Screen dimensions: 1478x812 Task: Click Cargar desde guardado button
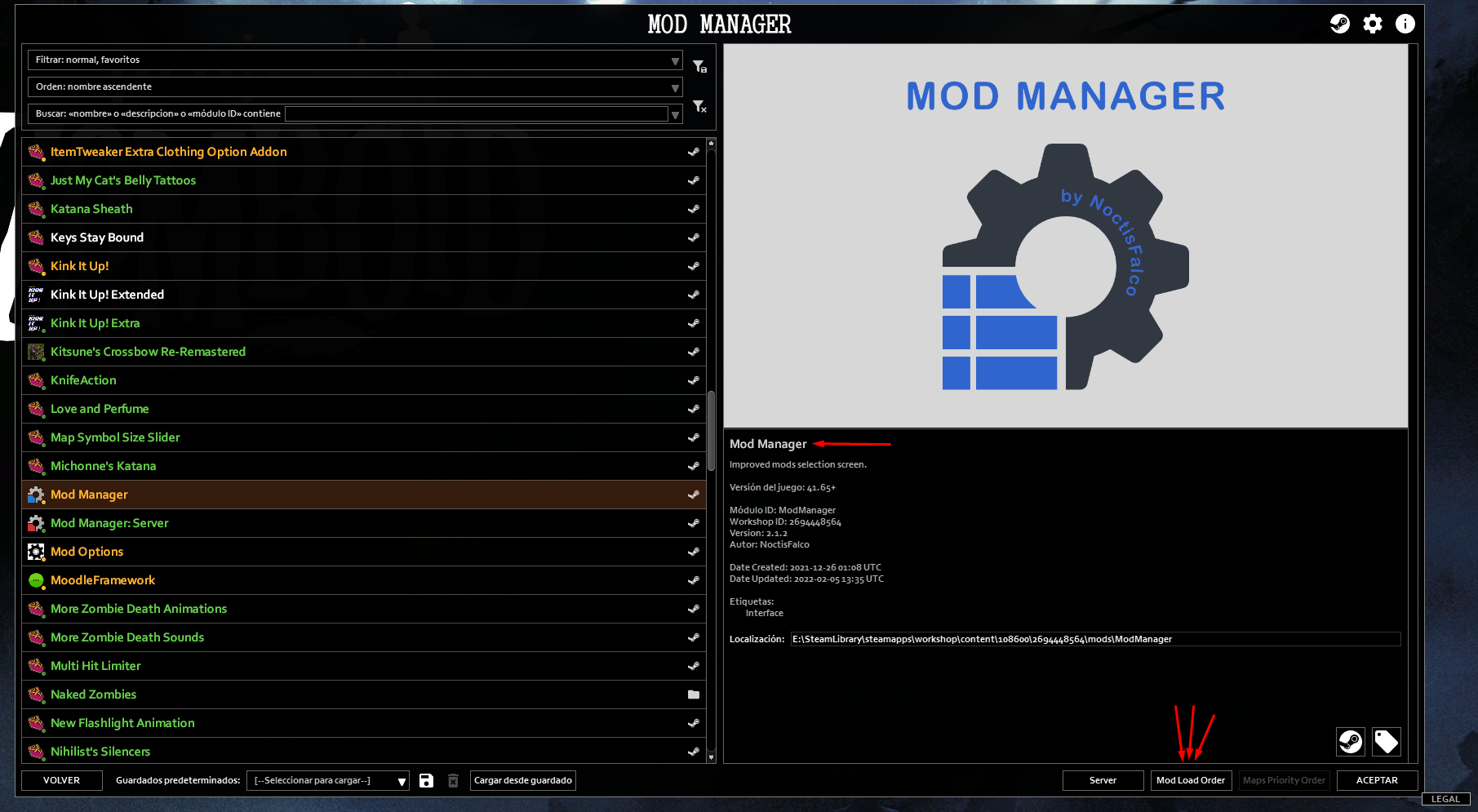tap(523, 781)
